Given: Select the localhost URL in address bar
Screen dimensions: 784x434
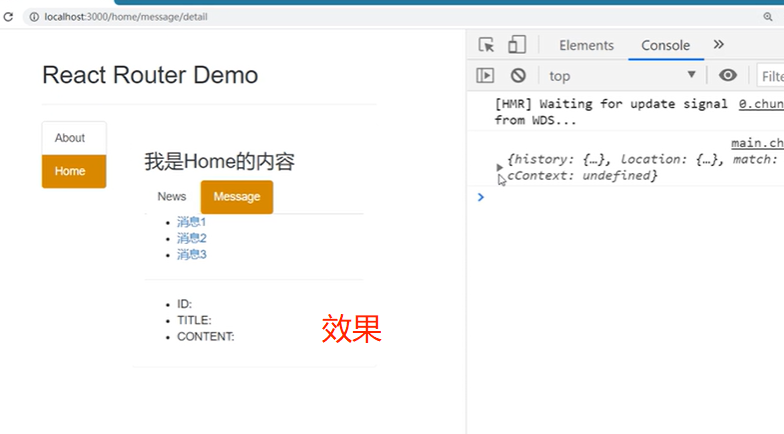Looking at the screenshot, I should (x=126, y=17).
